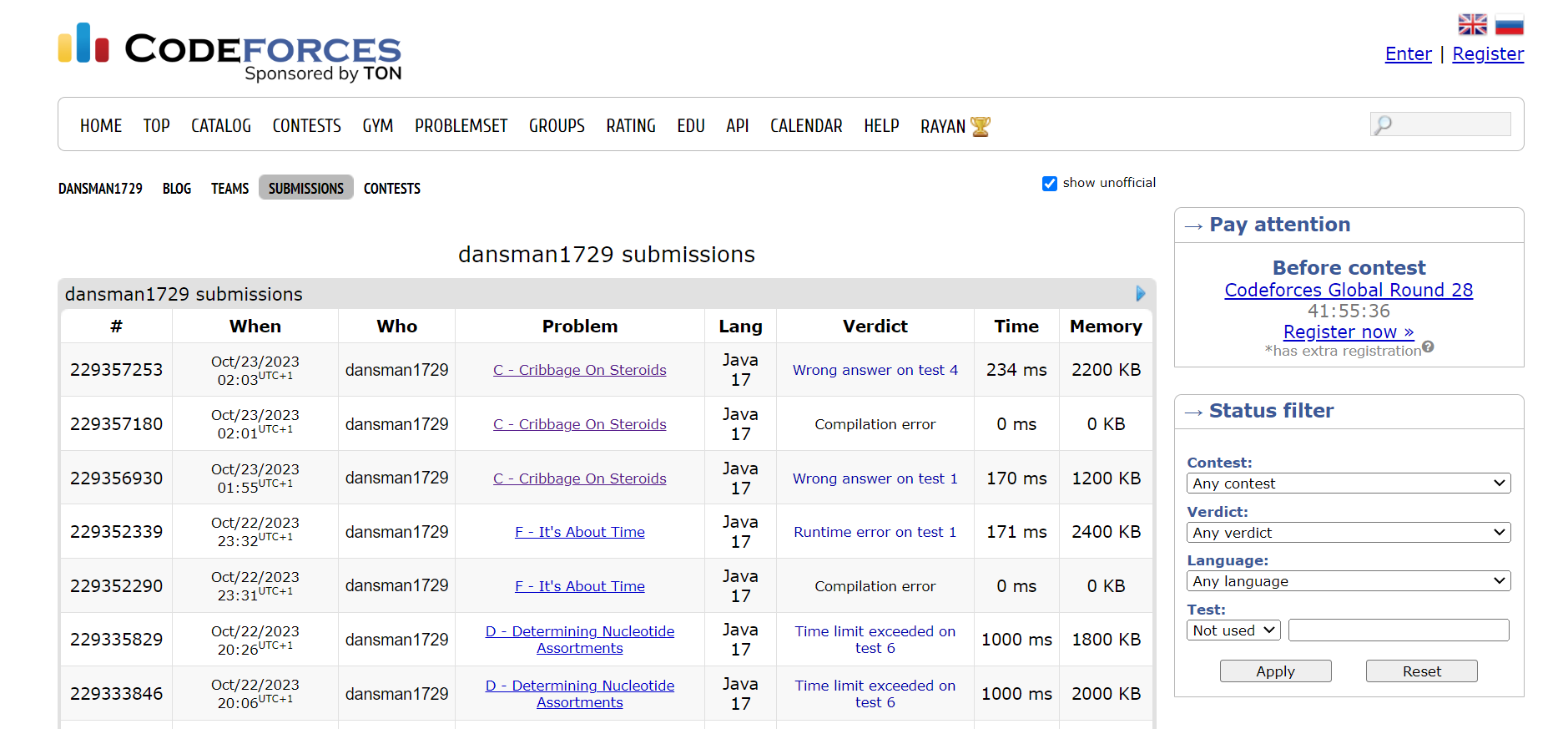Open the HELP menu item

[x=881, y=126]
